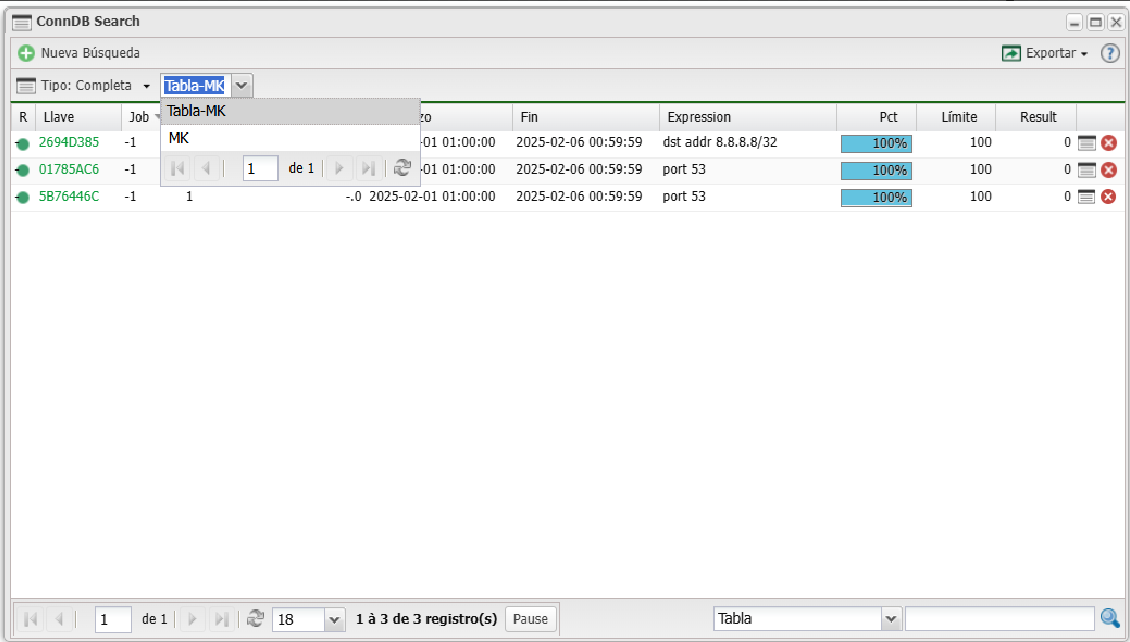1130x642 pixels.
Task: Expand the page size 18 combo box
Action: (335, 620)
